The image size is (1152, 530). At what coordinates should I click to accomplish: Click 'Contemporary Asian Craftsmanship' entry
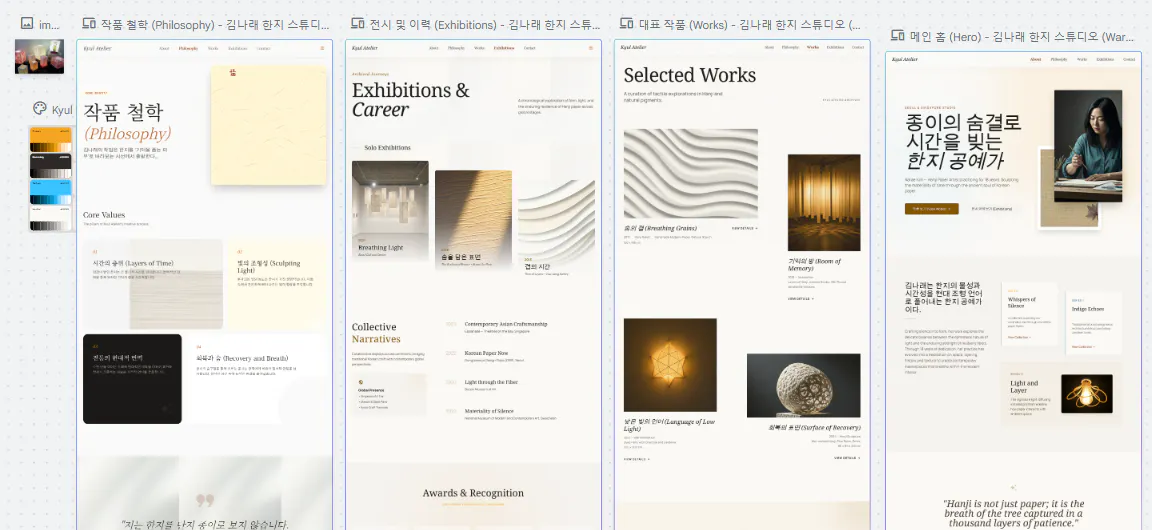505,324
